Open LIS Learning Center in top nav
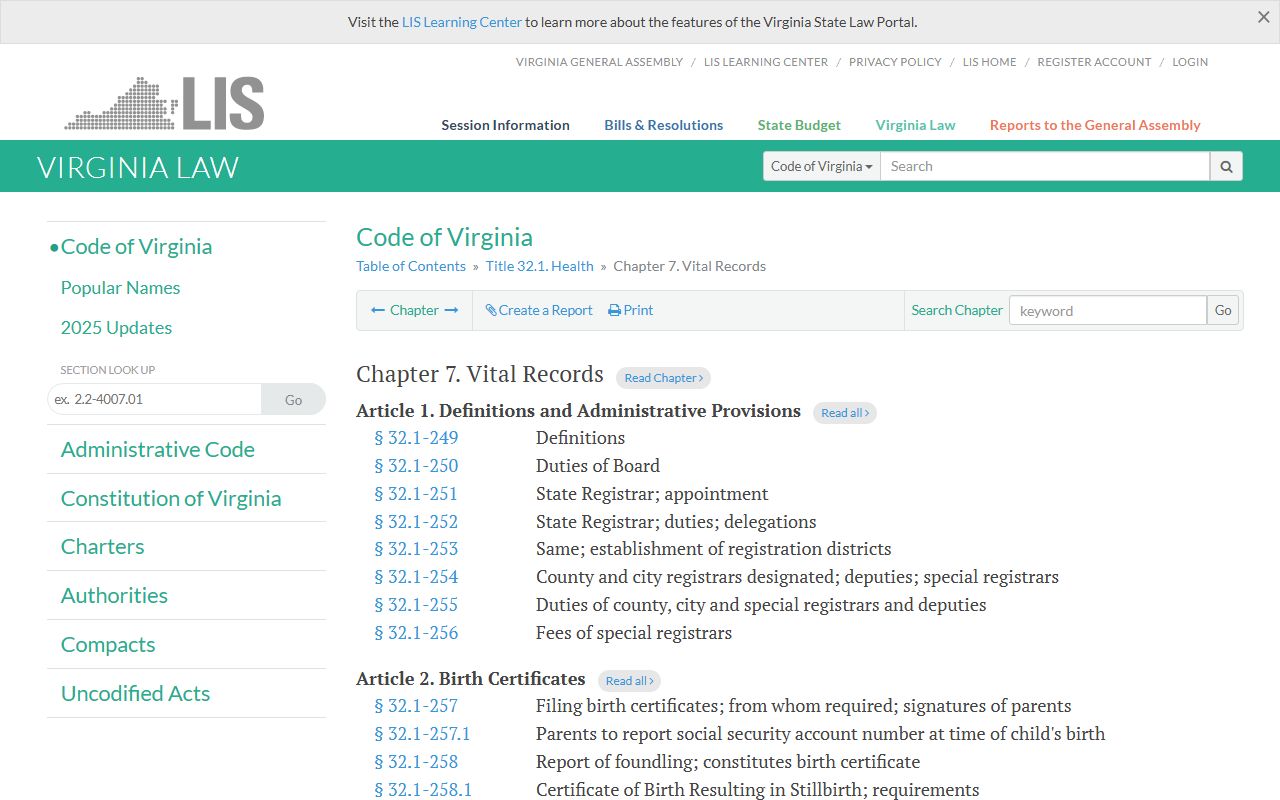The width and height of the screenshot is (1280, 800). (x=766, y=62)
